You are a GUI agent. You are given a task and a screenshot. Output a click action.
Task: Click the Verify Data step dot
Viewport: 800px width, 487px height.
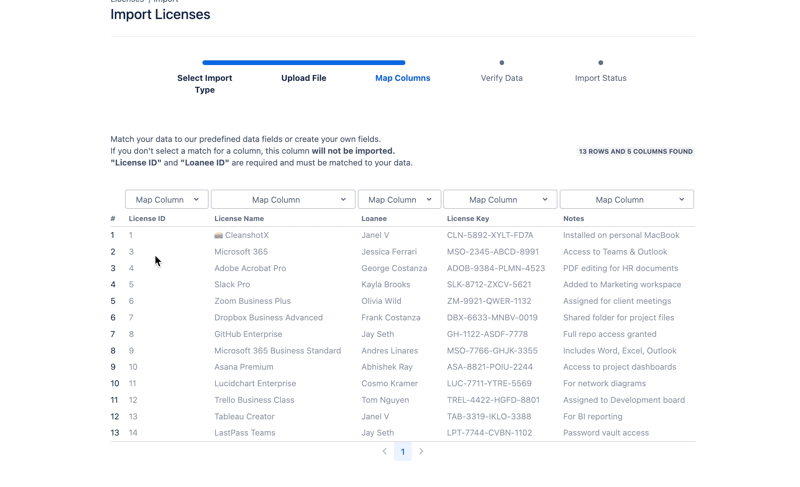point(502,63)
